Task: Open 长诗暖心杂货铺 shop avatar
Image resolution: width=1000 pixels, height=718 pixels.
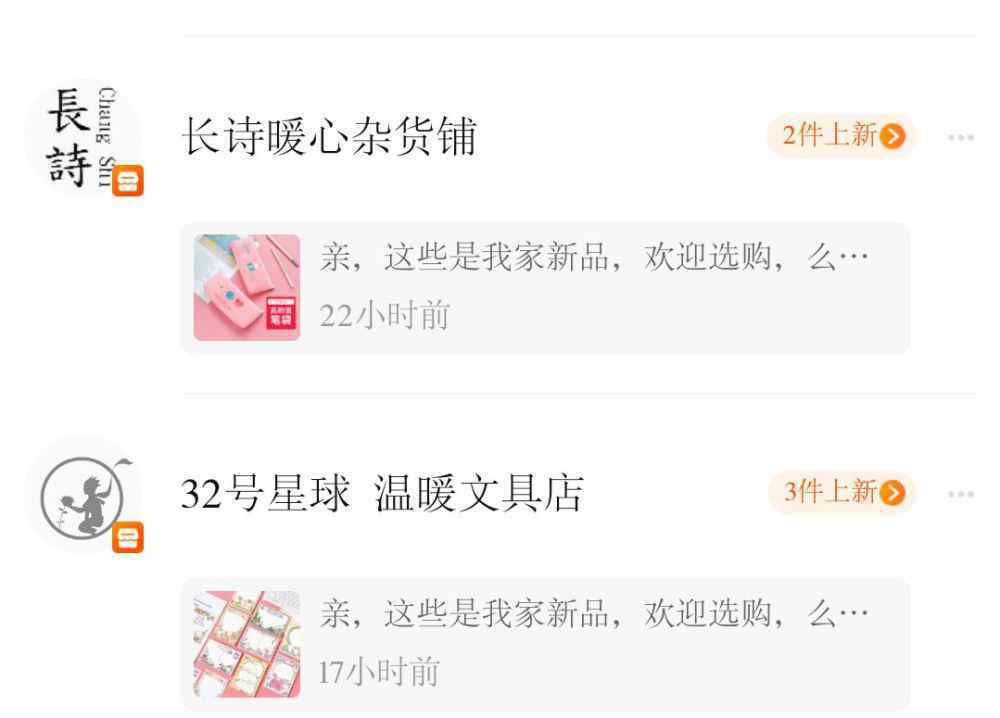Action: pos(82,137)
